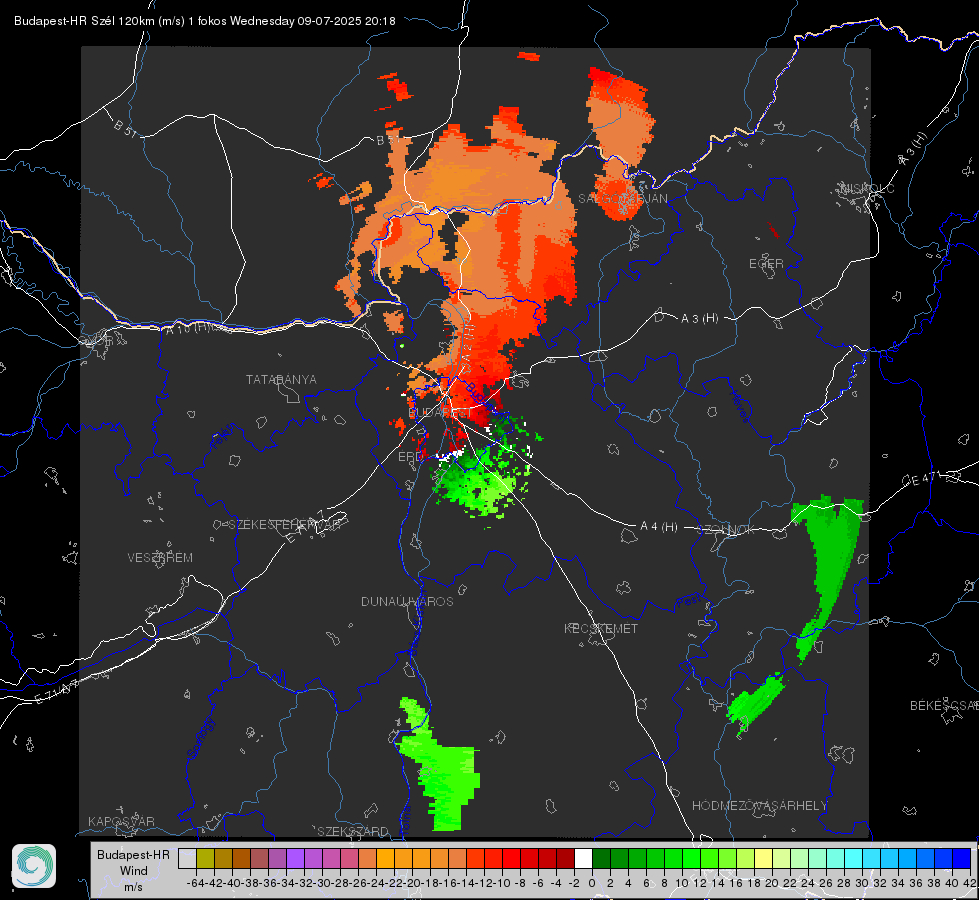This screenshot has height=900, width=979.
Task: Click the KECSKEMÉT city label
Action: pos(601,628)
